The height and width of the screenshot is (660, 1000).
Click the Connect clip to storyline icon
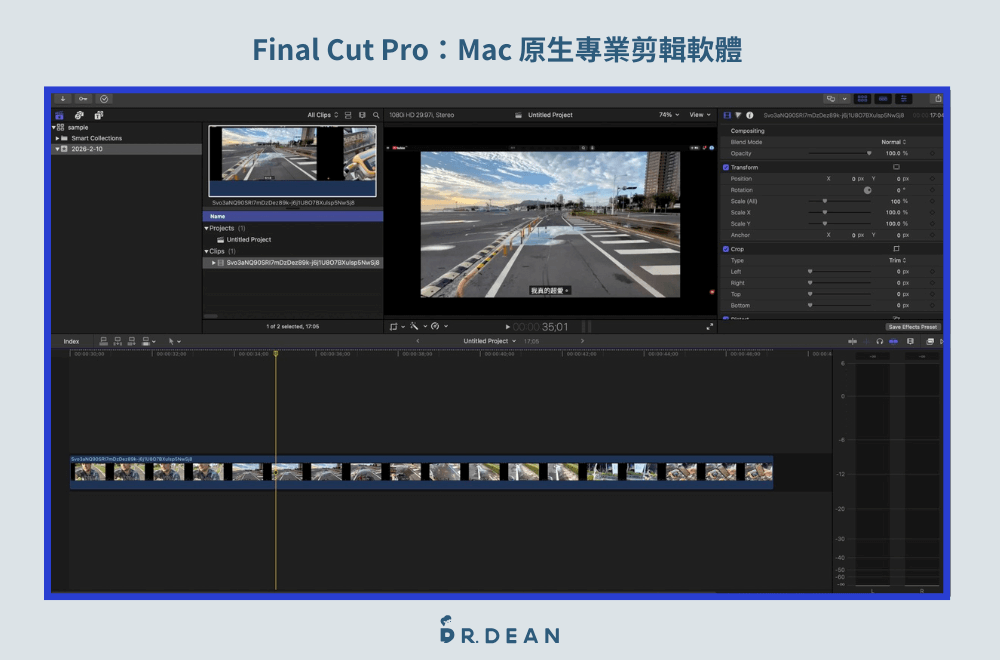(x=103, y=342)
